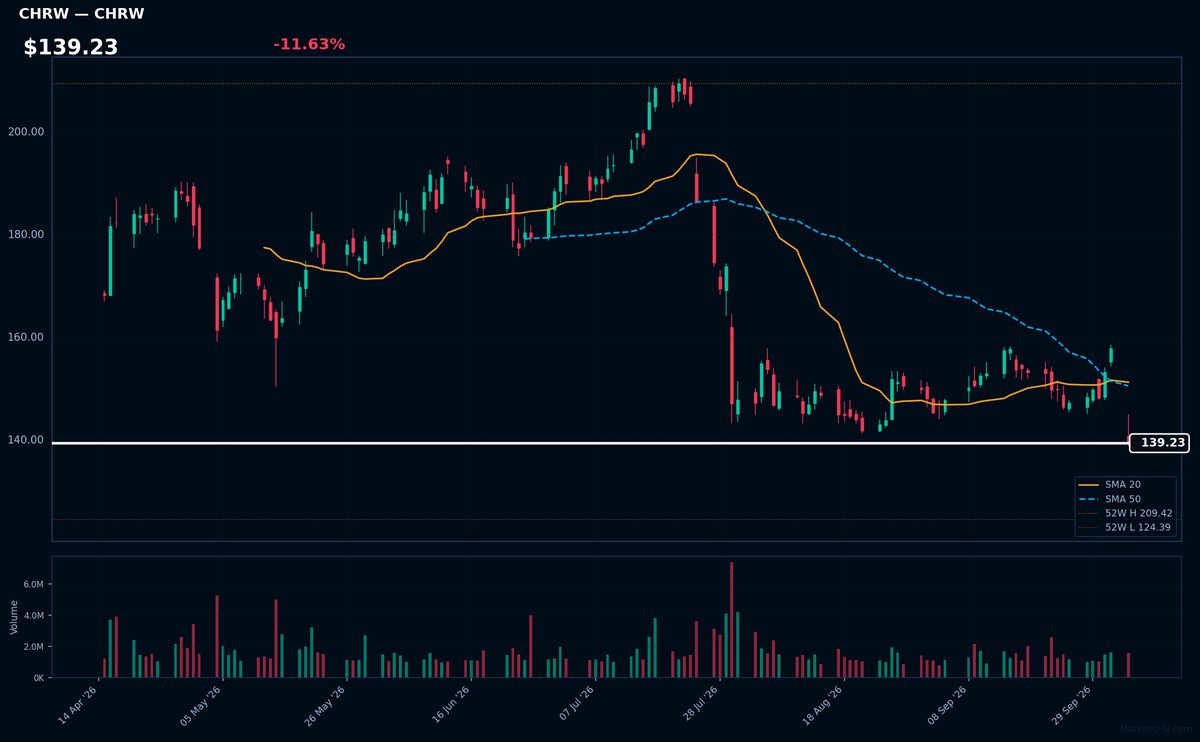Click the 18 Aug '26 date label
The image size is (1200, 742).
(x=825, y=706)
